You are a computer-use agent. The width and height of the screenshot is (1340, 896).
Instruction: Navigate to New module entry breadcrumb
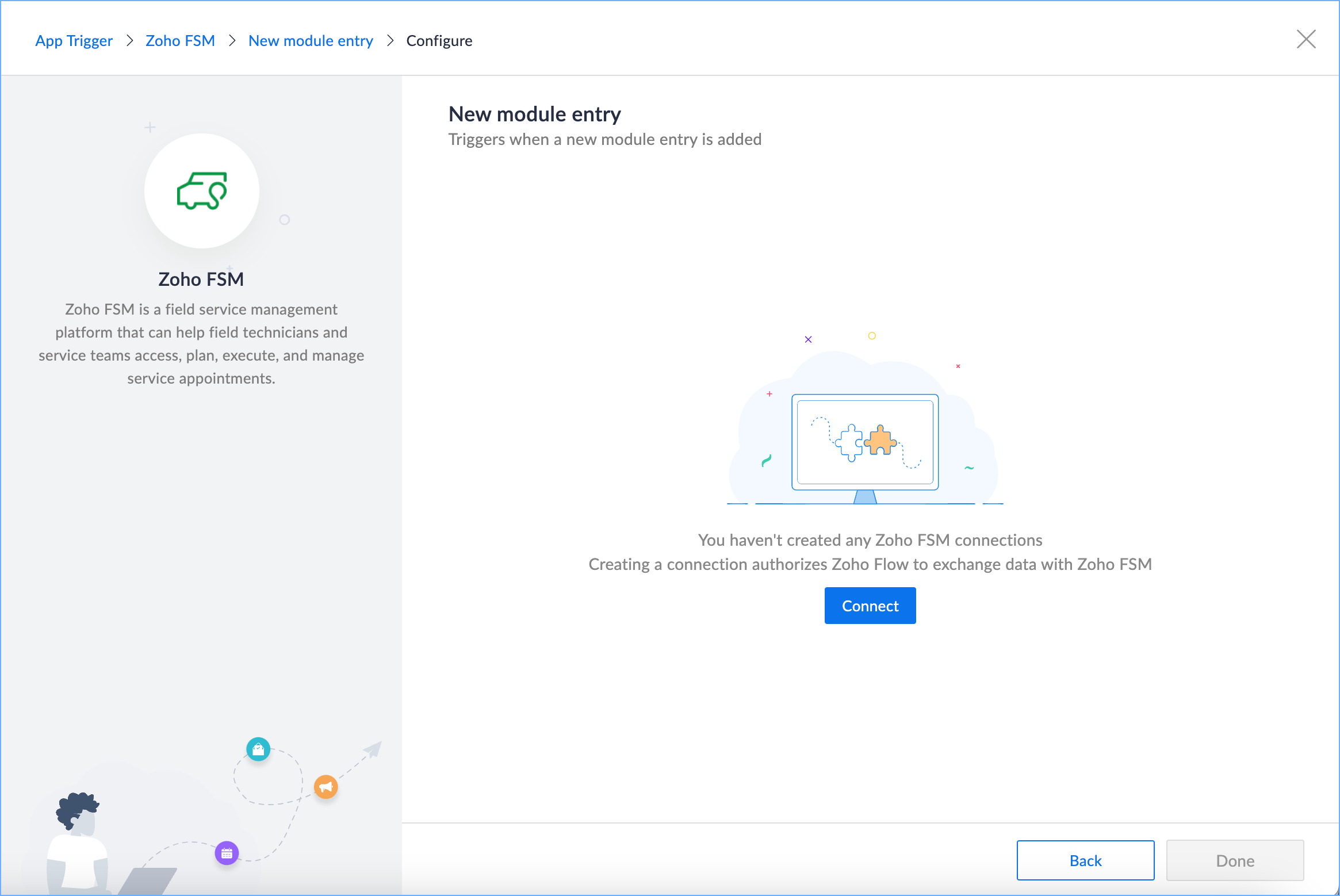[311, 41]
